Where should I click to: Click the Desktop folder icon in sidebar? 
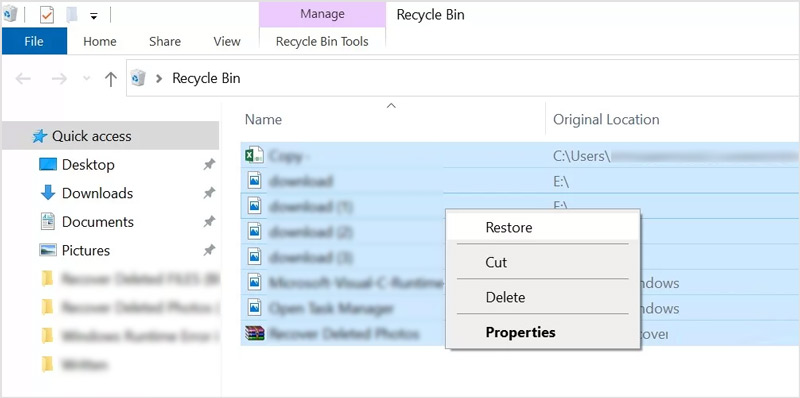[x=48, y=164]
